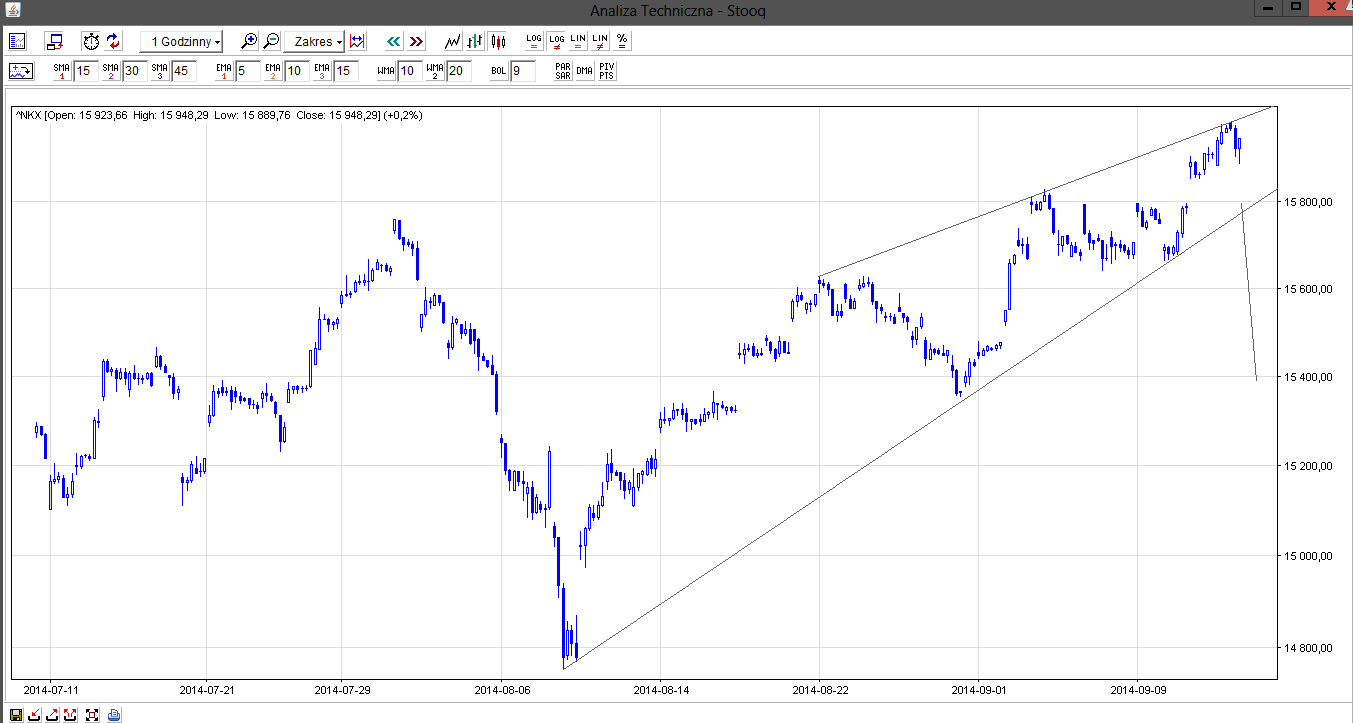Close the Analiza Techniczna window
The width and height of the screenshot is (1353, 723).
1331,7
